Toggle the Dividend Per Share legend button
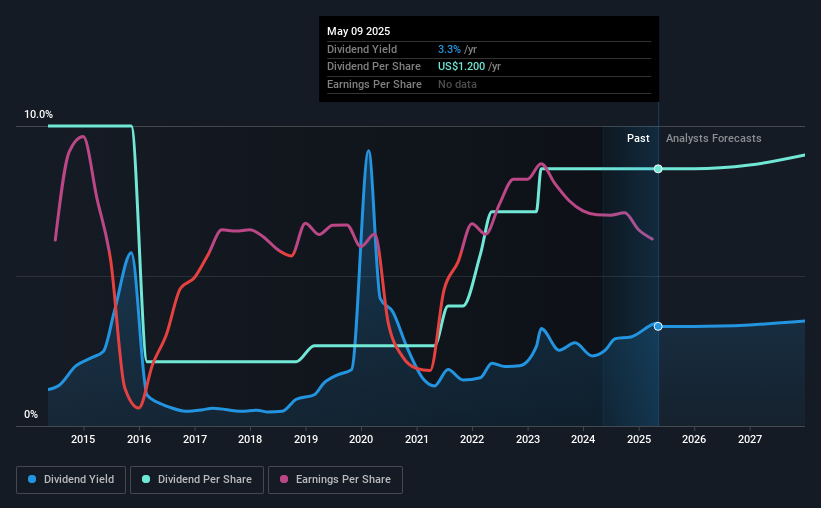 click(197, 480)
